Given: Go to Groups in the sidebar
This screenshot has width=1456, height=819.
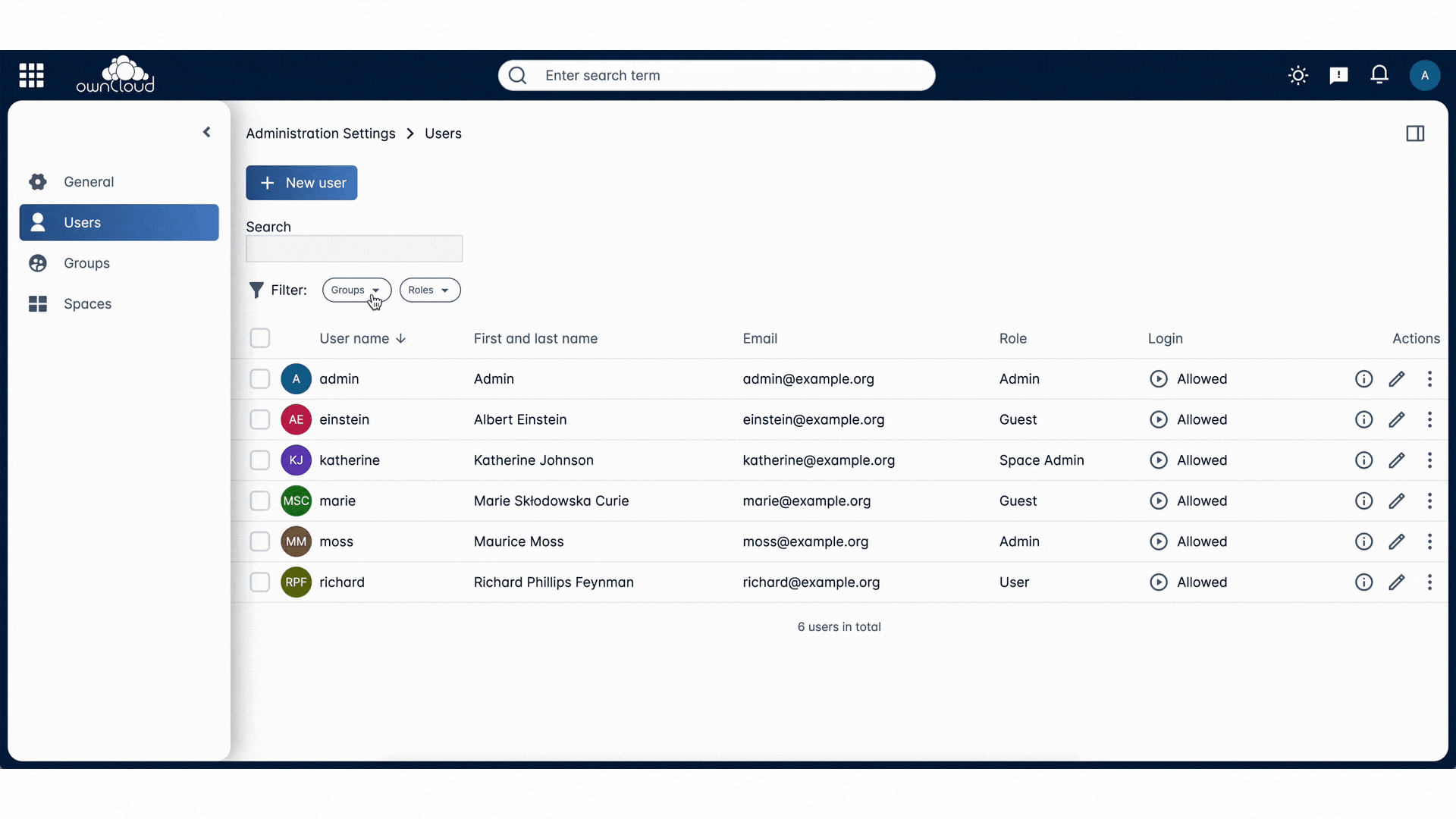Looking at the screenshot, I should coord(86,263).
